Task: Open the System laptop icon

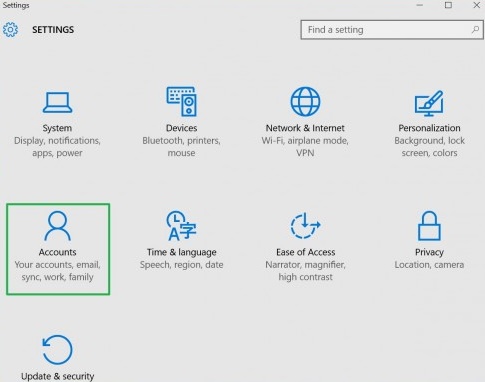Action: 57,102
